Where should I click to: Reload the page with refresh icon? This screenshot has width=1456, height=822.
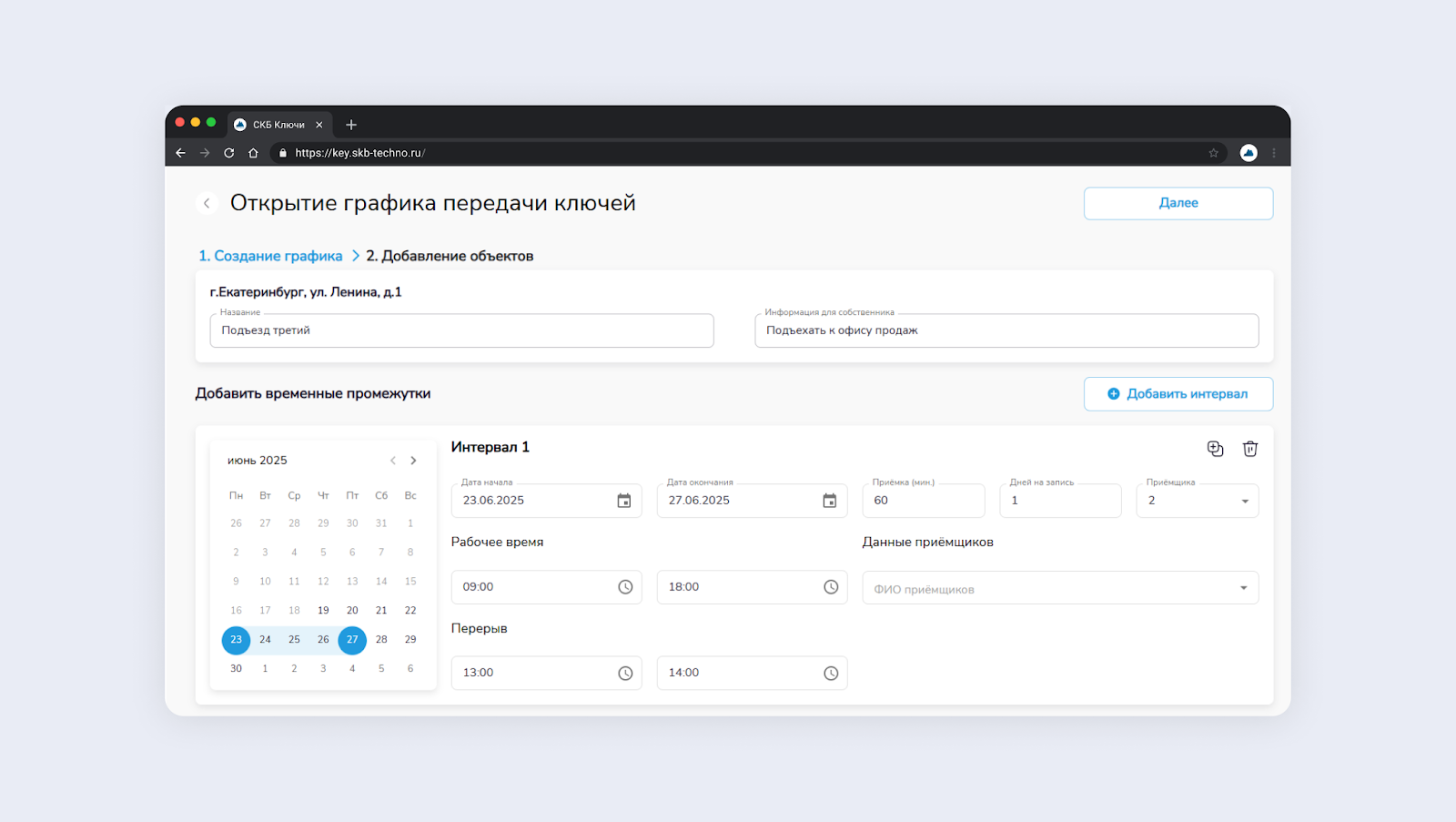[229, 153]
